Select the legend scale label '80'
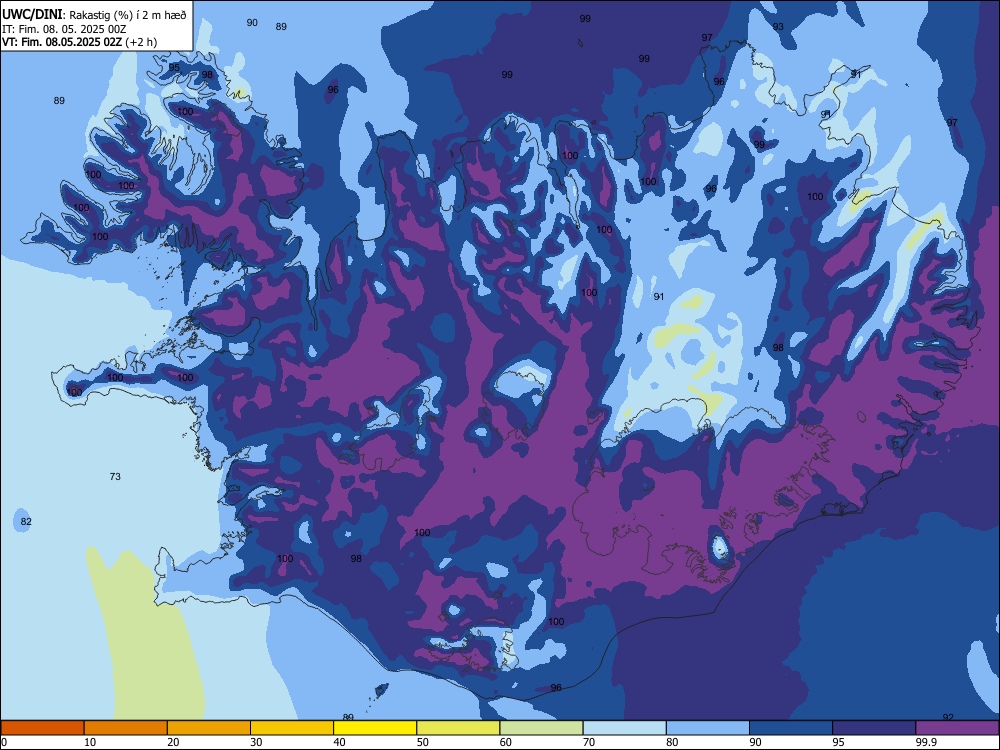Image resolution: width=1000 pixels, height=750 pixels. pos(672,742)
